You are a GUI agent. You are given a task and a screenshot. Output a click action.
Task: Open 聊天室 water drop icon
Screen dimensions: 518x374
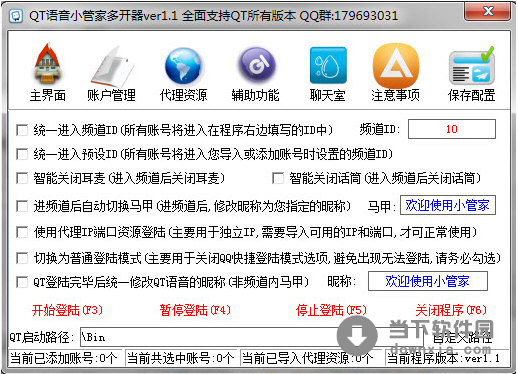click(x=328, y=65)
